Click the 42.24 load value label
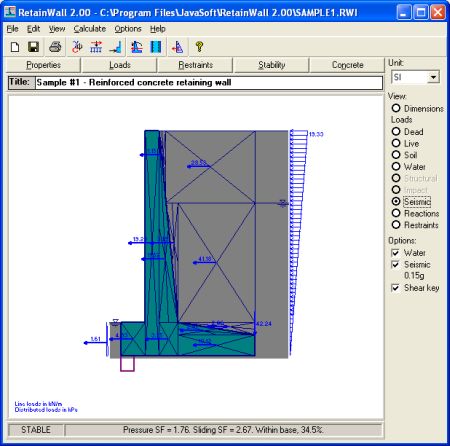450x446 pixels. coord(264,324)
